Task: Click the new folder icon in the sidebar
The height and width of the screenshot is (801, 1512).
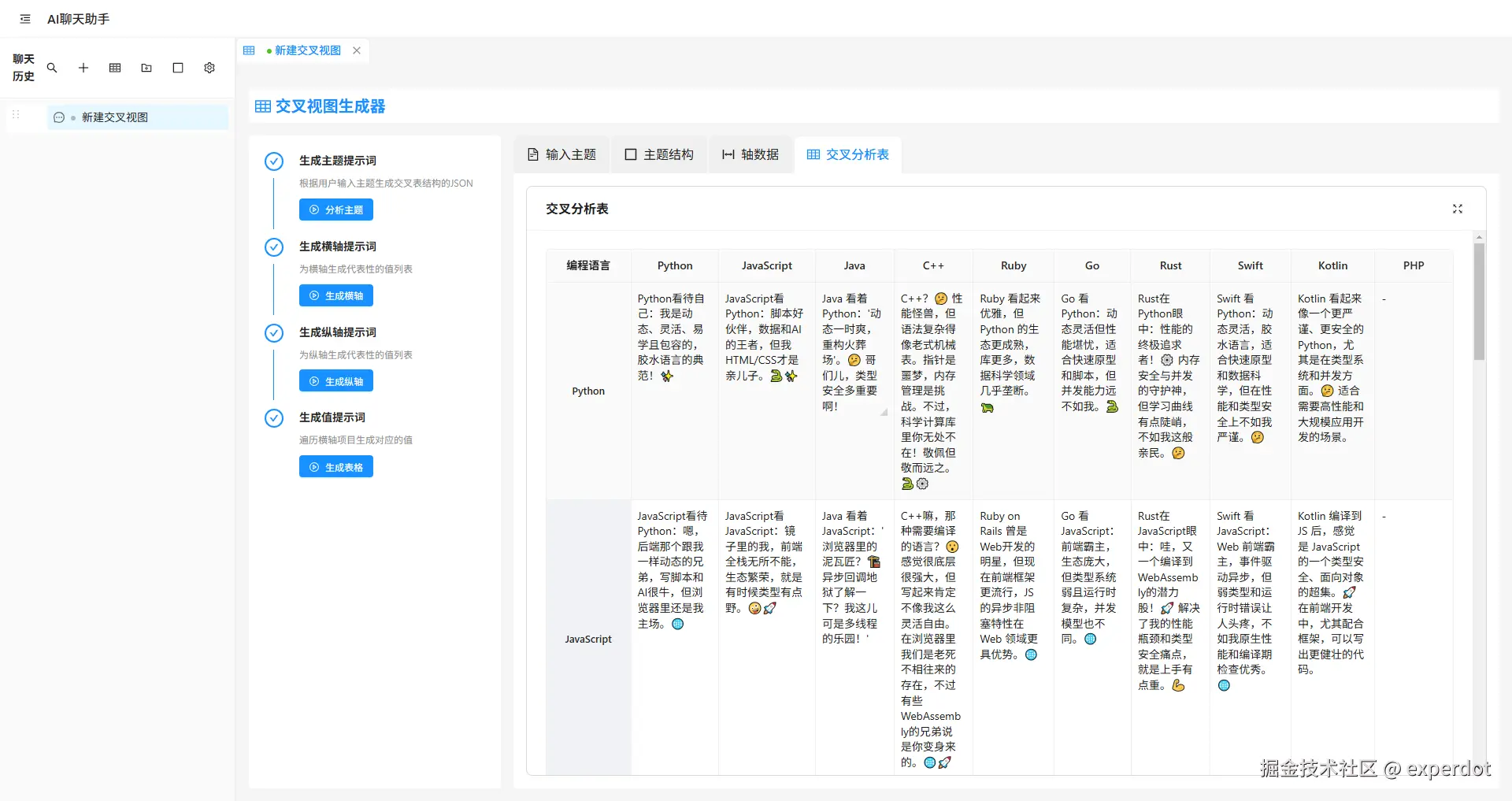Action: click(x=146, y=68)
